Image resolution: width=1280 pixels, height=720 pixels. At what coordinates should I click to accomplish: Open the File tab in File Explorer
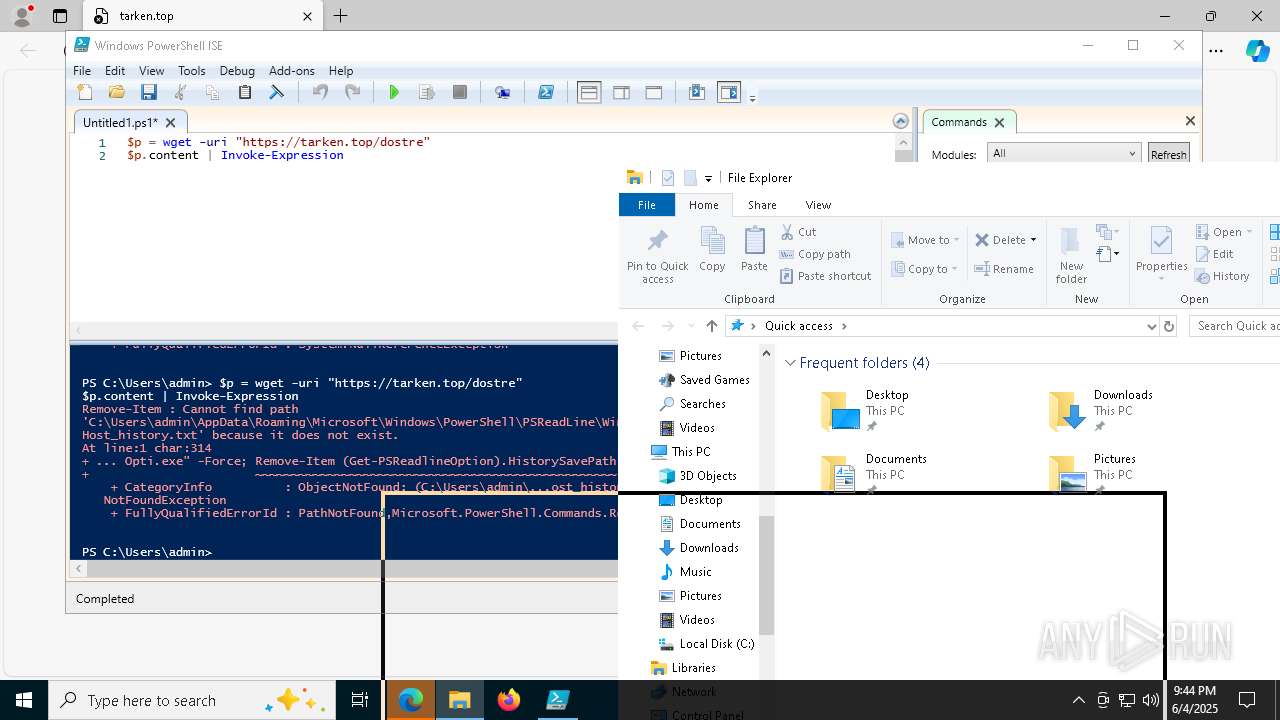point(647,205)
